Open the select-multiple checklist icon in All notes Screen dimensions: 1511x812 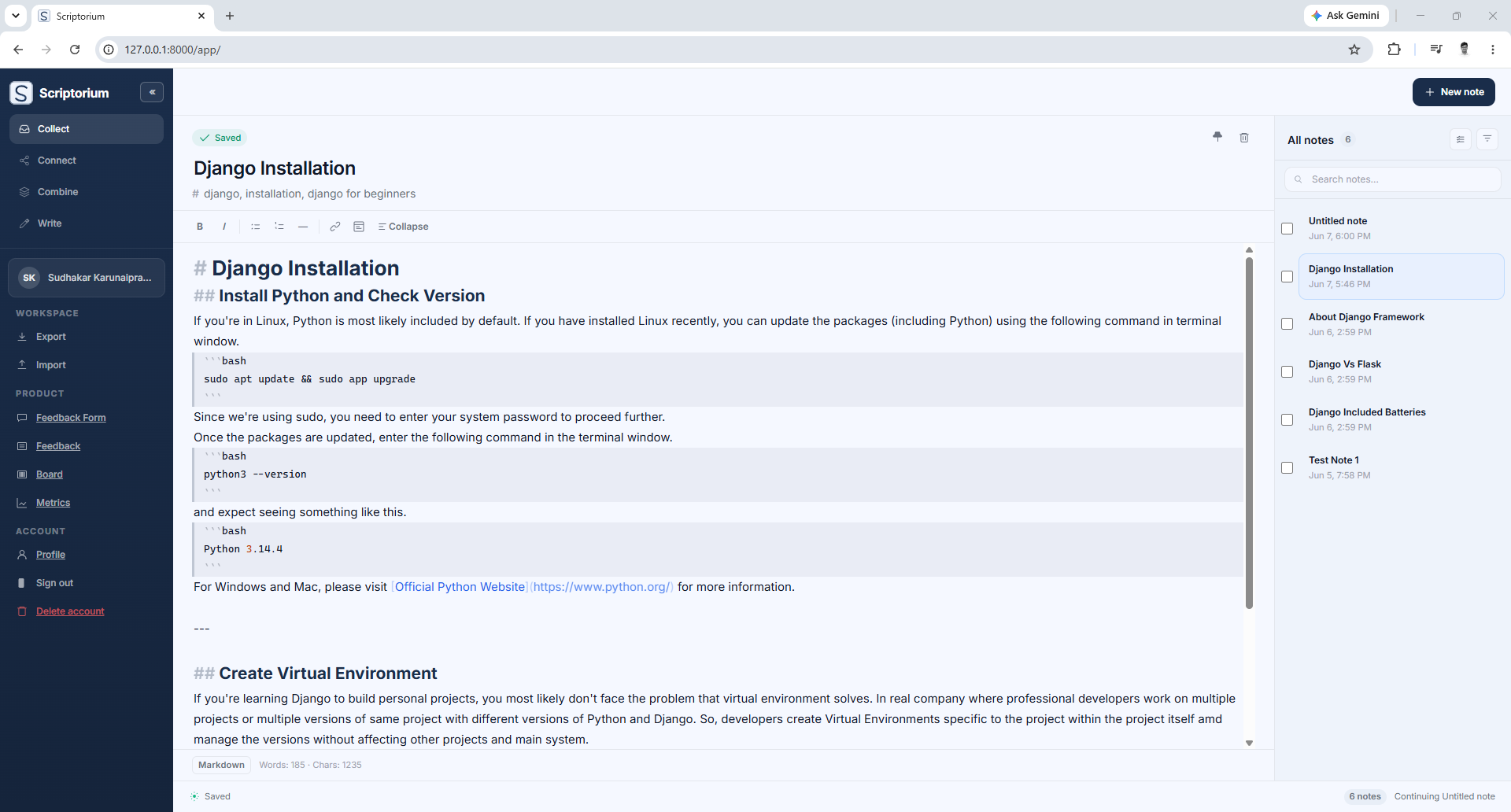(1461, 139)
